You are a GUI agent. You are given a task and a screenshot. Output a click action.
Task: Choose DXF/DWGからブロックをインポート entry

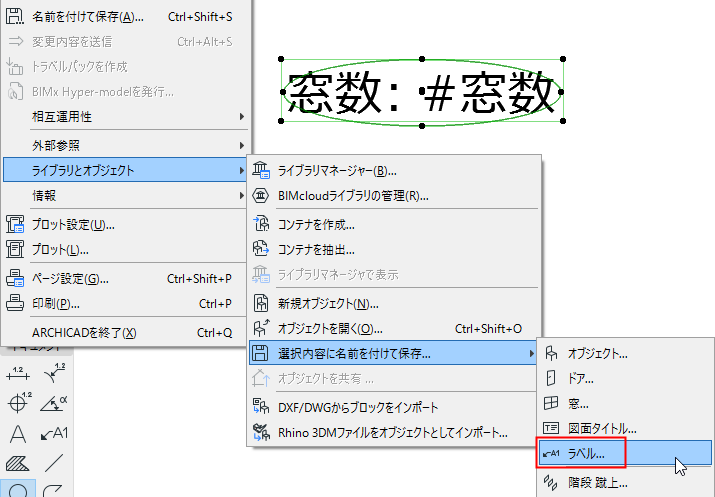(x=394, y=407)
